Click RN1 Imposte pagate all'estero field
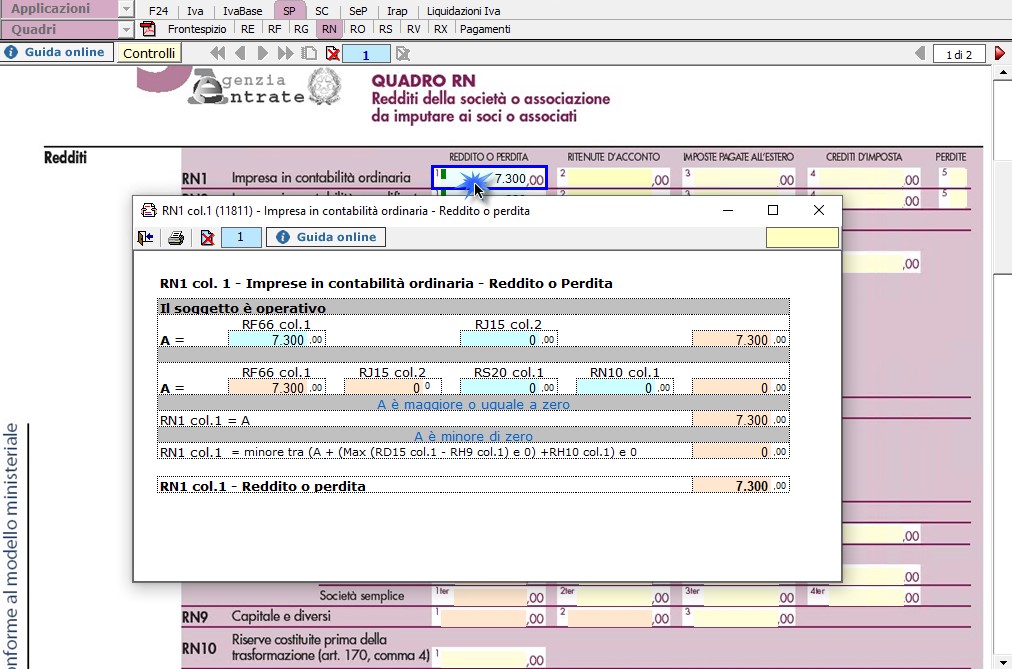Image resolution: width=1012 pixels, height=669 pixels. [x=740, y=178]
